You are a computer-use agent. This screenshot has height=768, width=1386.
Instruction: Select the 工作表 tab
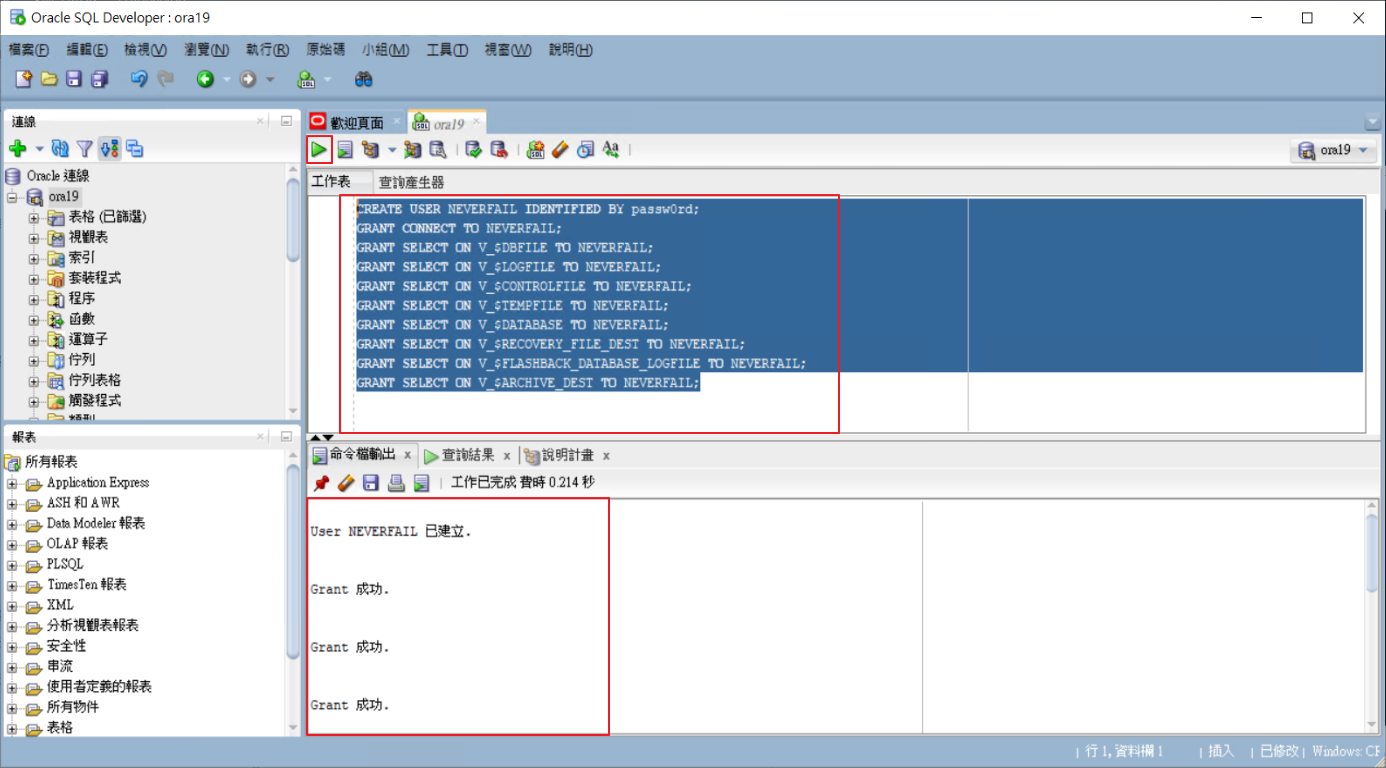click(x=331, y=181)
